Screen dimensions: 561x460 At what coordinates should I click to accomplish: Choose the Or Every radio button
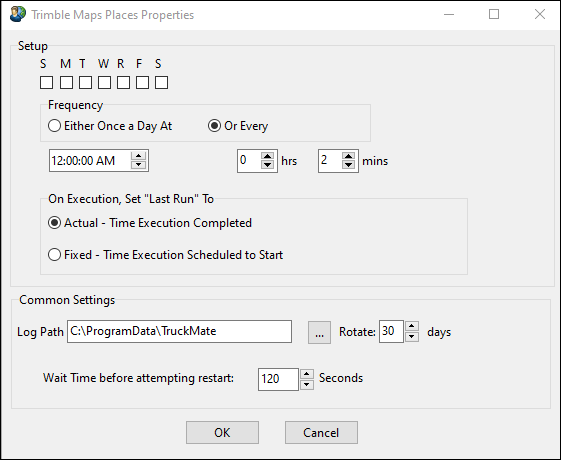pos(238,126)
